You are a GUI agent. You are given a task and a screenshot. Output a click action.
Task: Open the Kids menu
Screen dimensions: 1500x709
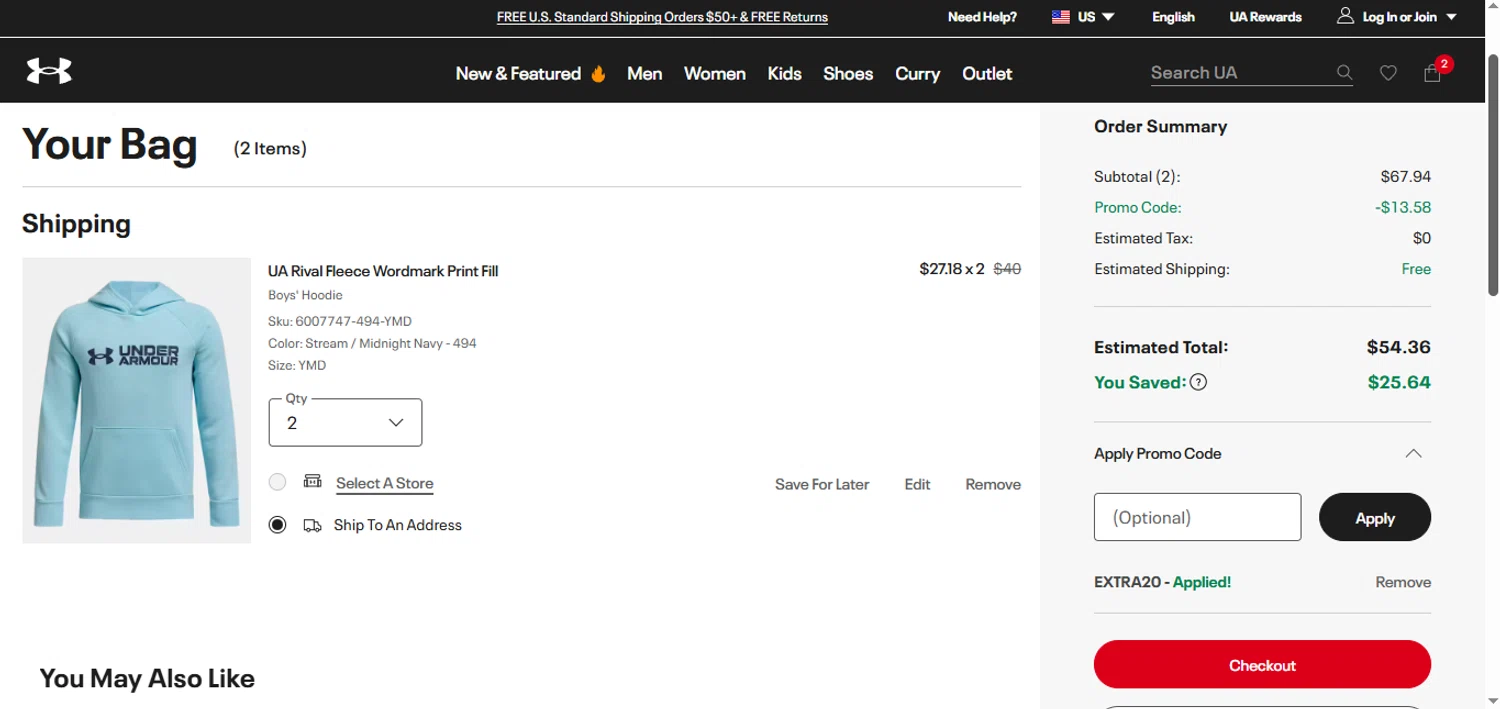[785, 73]
